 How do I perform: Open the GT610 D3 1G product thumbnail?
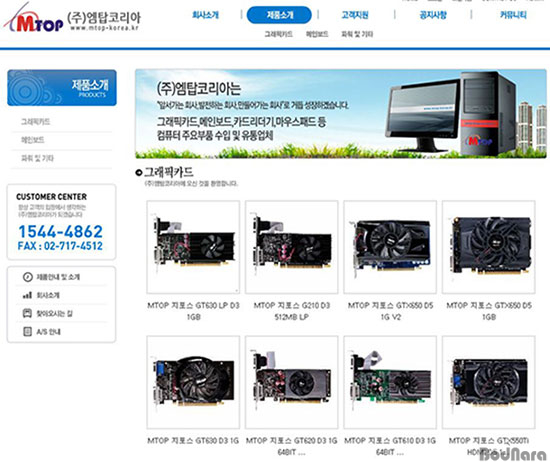point(390,382)
